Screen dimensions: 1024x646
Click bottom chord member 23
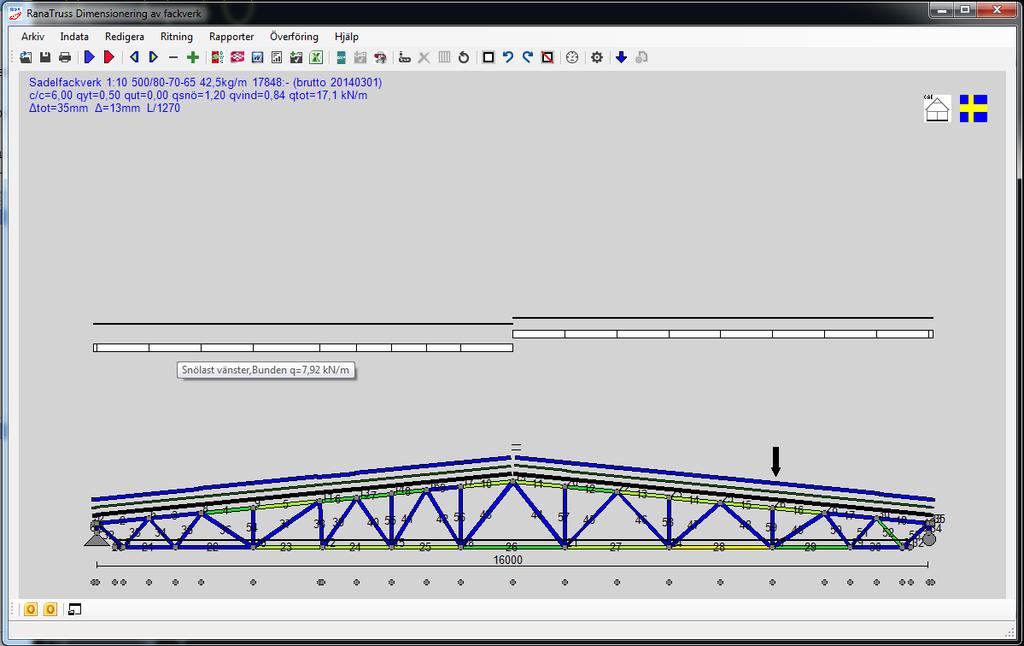[x=287, y=547]
